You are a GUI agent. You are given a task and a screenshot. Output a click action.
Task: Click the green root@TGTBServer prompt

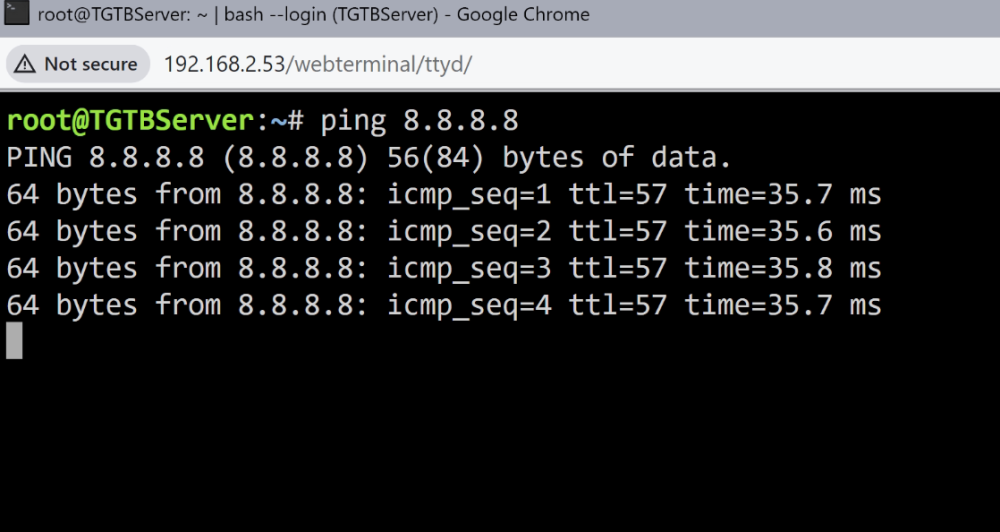pos(131,121)
